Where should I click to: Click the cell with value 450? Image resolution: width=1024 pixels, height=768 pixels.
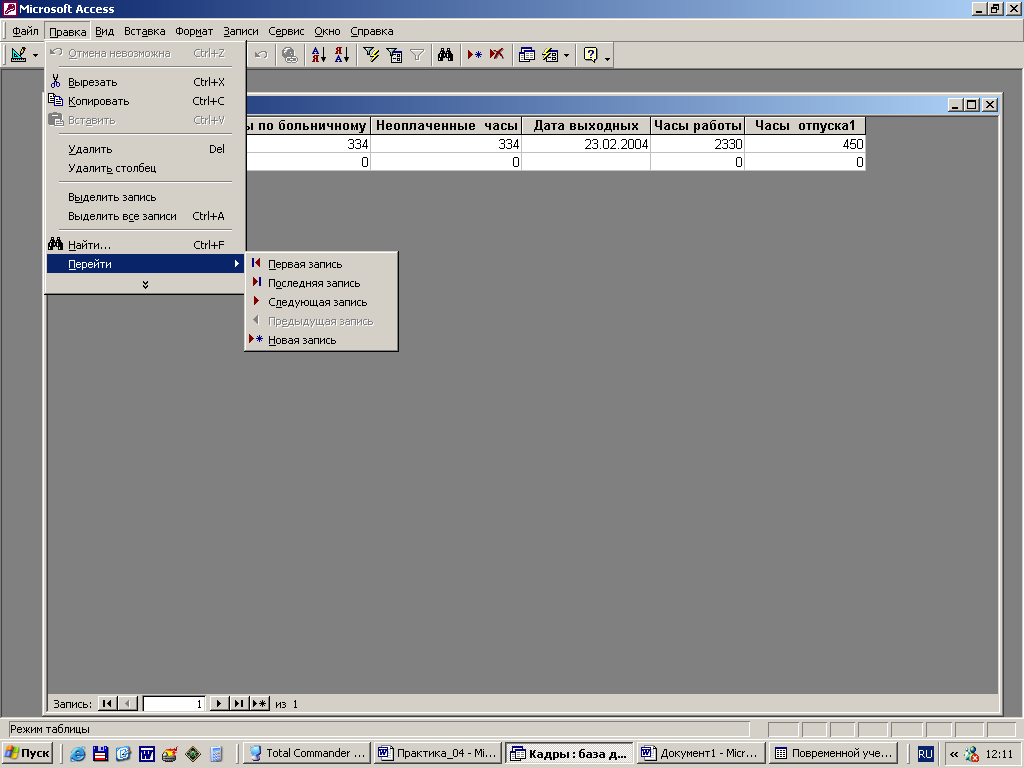pos(805,144)
